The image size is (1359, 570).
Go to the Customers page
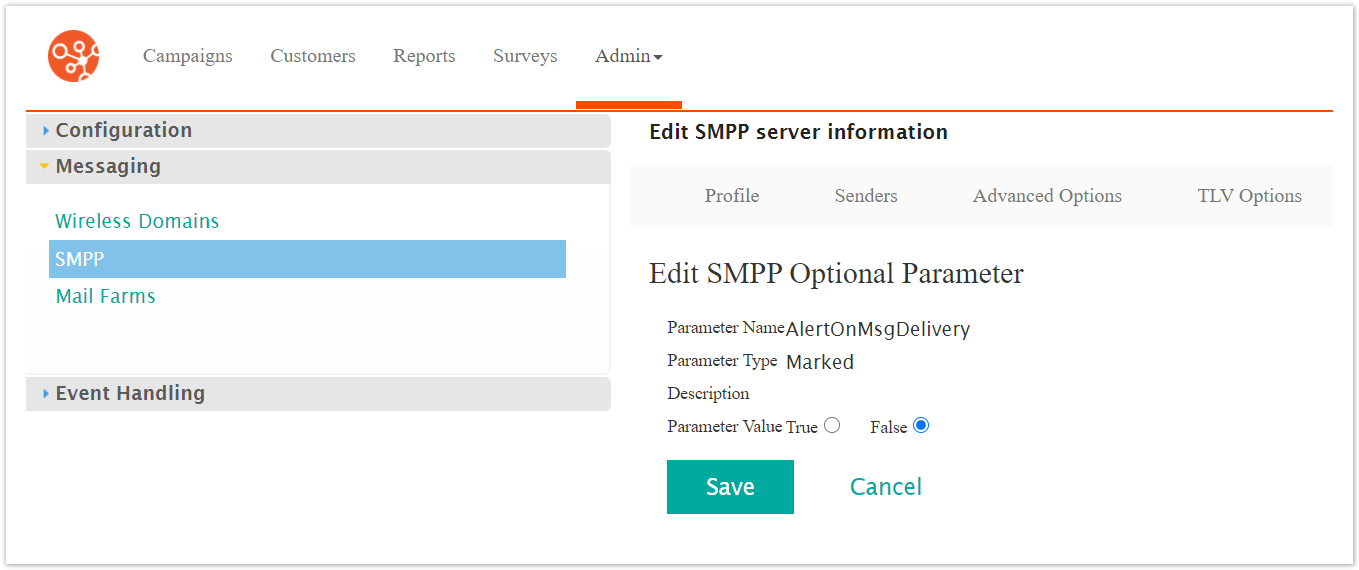click(312, 56)
